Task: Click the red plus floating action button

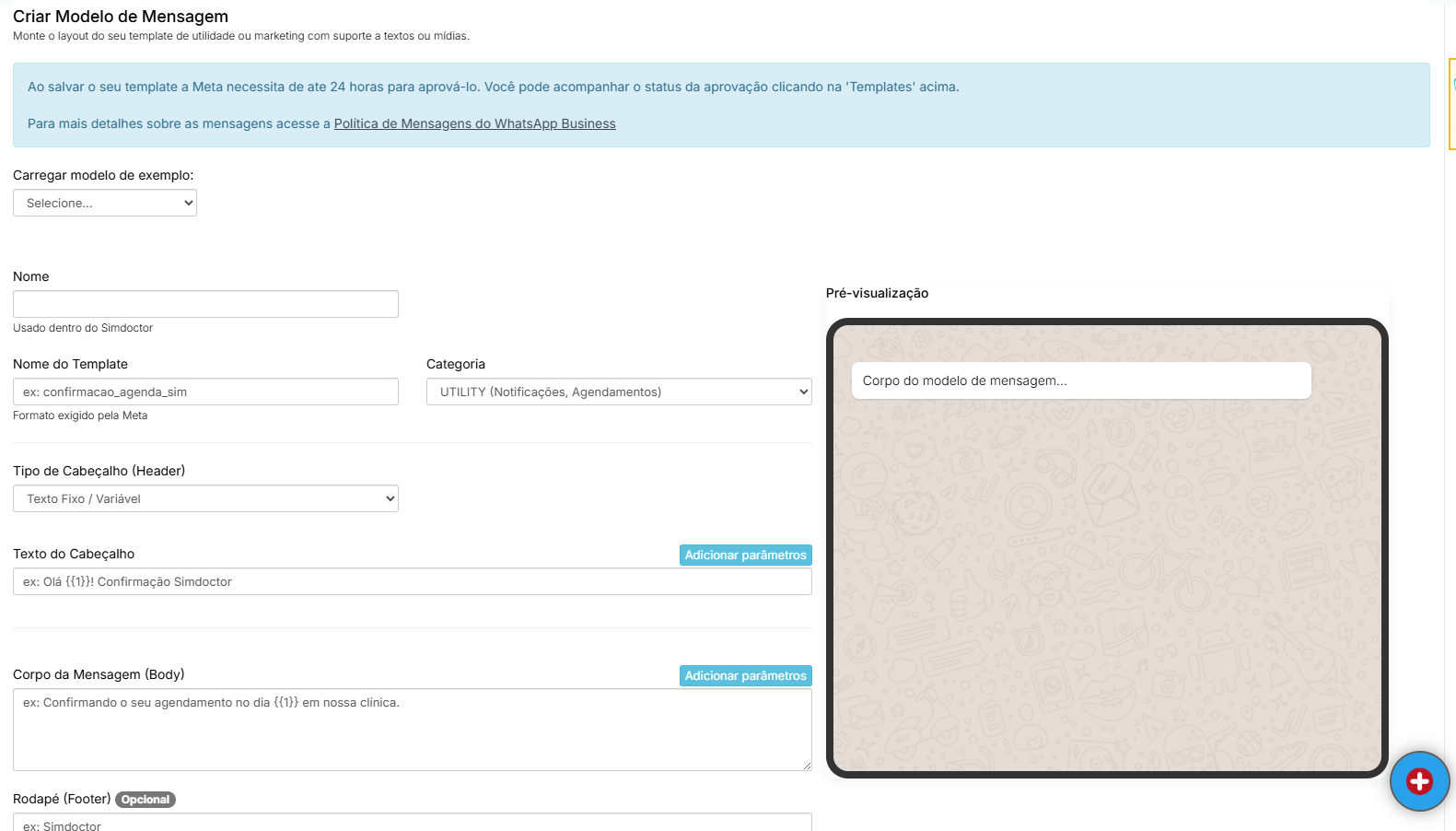Action: 1419,781
